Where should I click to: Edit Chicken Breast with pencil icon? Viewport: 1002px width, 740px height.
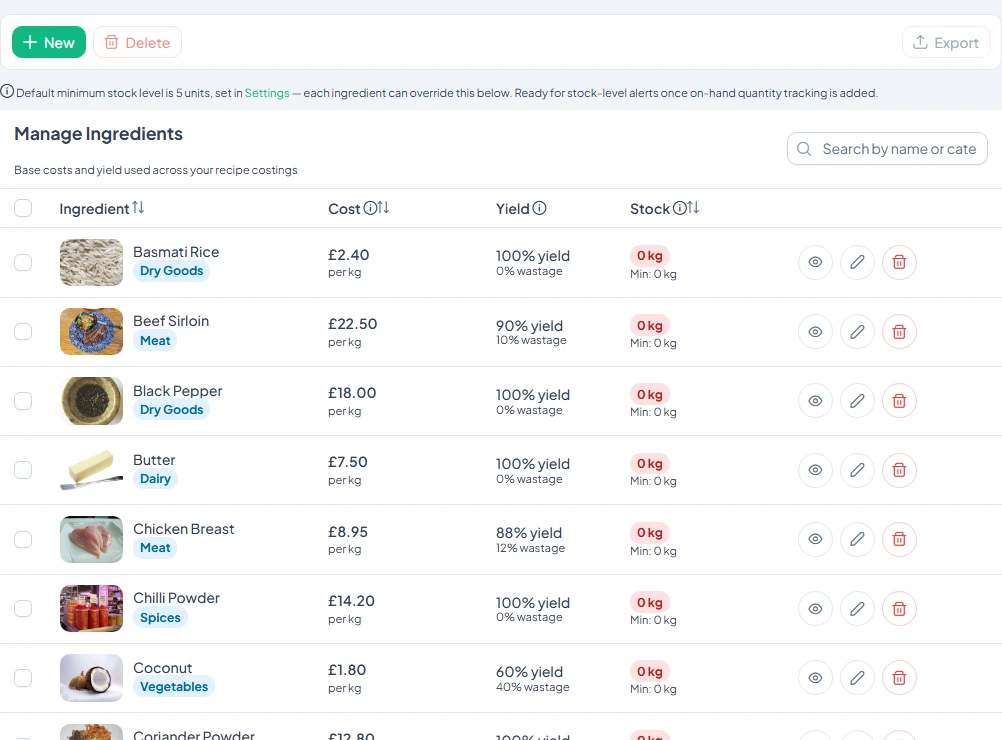(x=857, y=539)
